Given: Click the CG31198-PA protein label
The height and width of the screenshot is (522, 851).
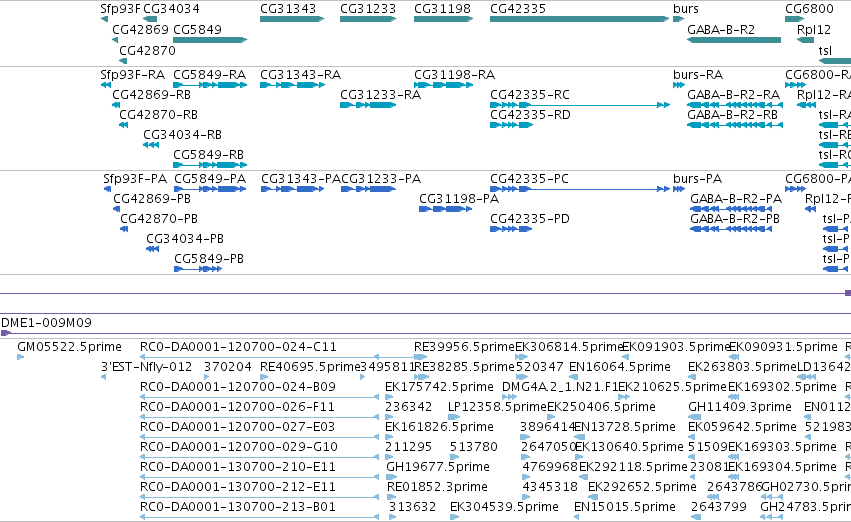Looking at the screenshot, I should [459, 199].
